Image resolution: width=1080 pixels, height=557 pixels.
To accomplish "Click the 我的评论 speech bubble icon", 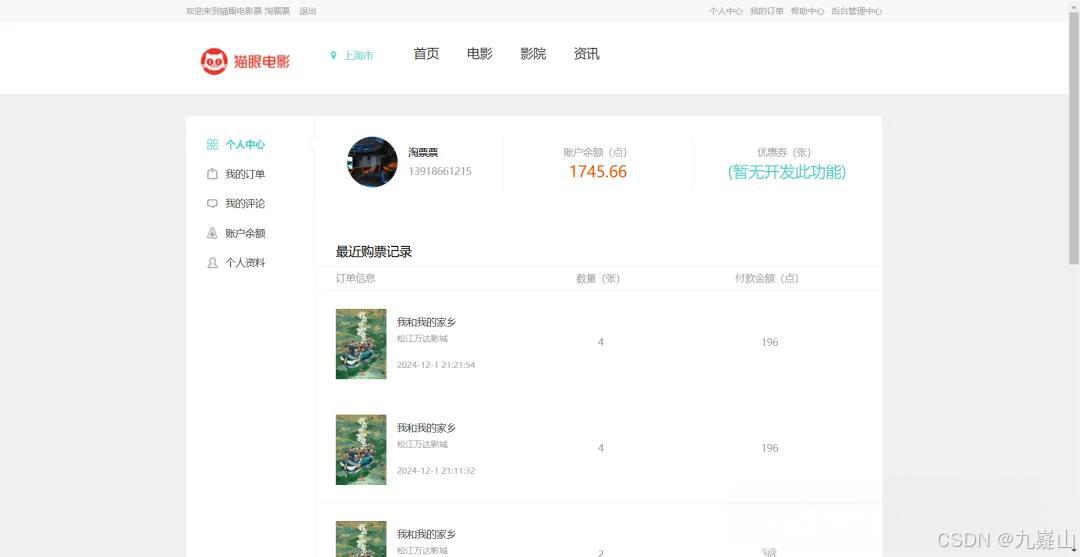I will coord(212,204).
